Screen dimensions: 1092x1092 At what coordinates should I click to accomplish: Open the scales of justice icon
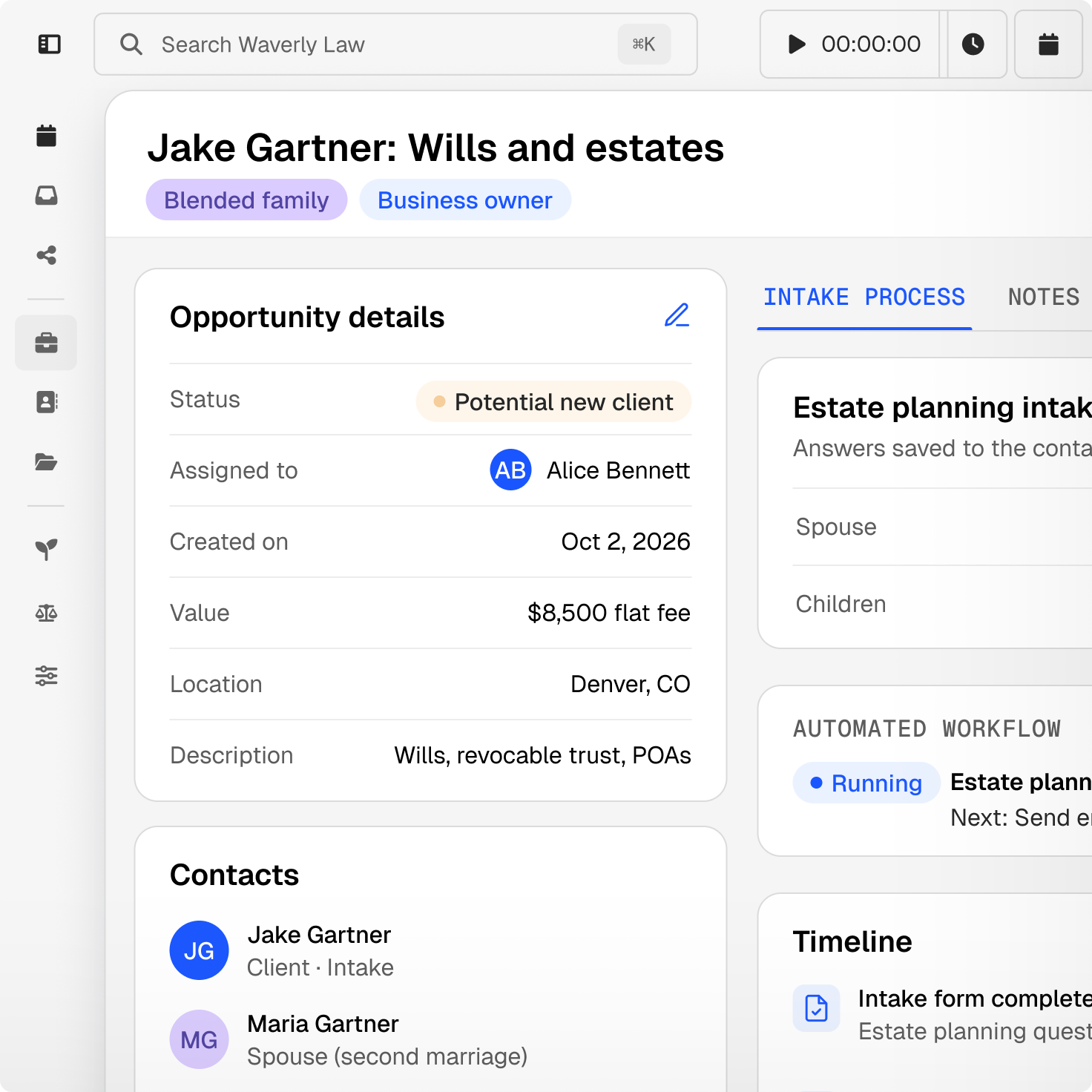[46, 613]
